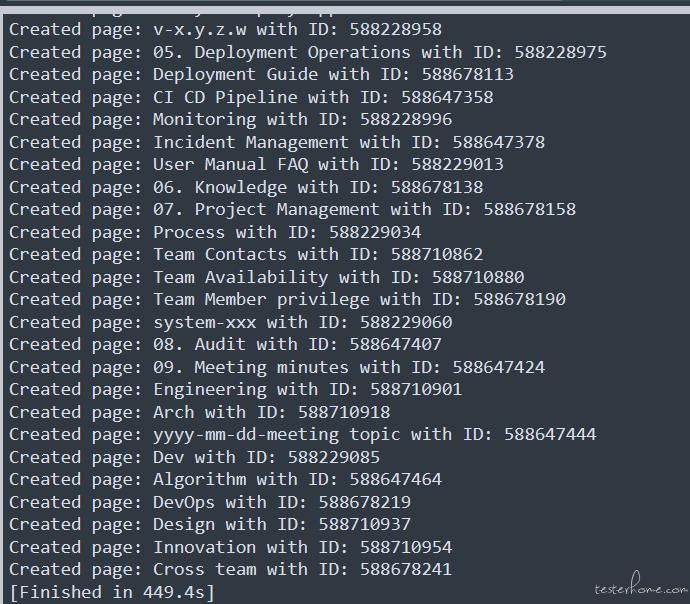This screenshot has height=604, width=690.
Task: Click the '08. Audit' log line
Action: click(x=225, y=344)
